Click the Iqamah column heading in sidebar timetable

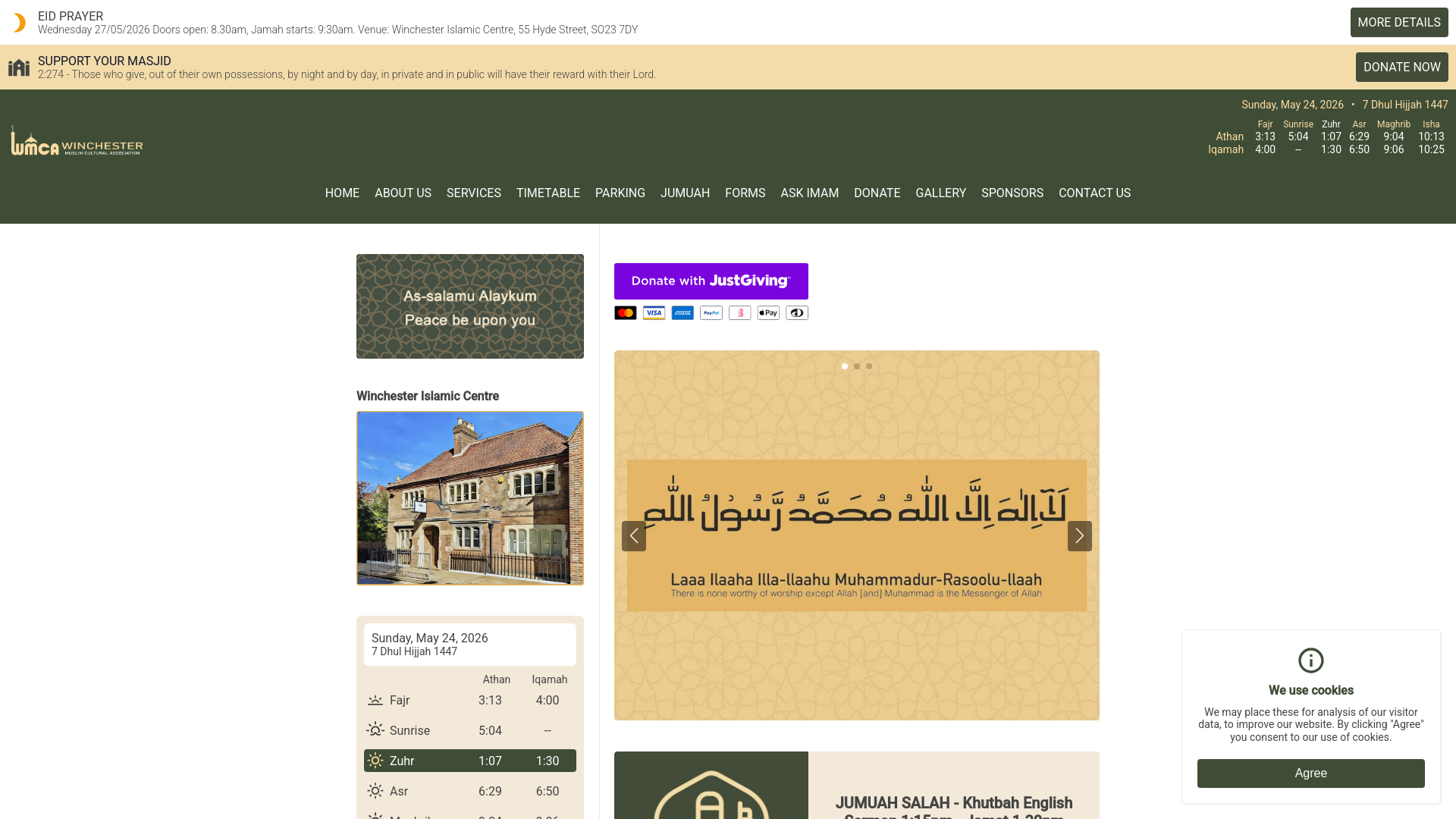point(550,680)
